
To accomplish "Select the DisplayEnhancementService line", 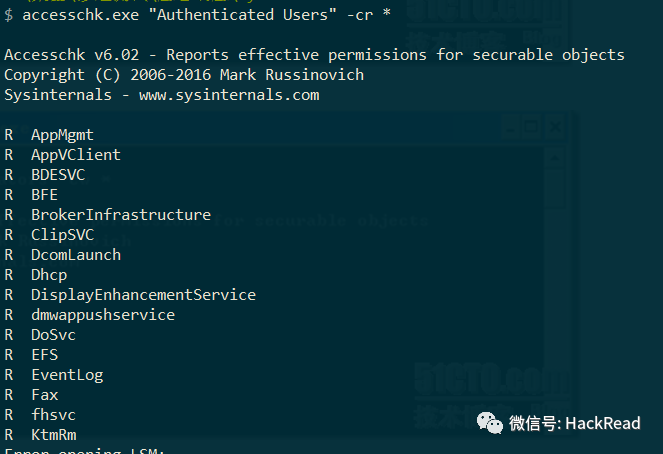I will 130,295.
